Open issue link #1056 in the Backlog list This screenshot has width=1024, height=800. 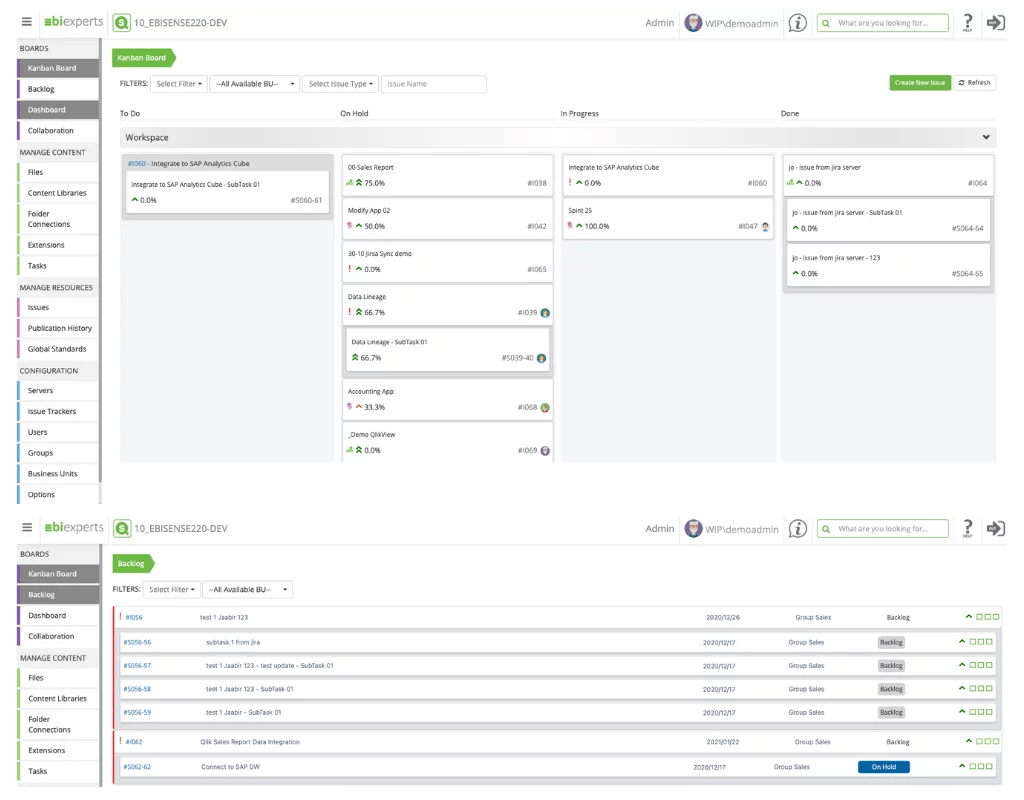pos(134,617)
